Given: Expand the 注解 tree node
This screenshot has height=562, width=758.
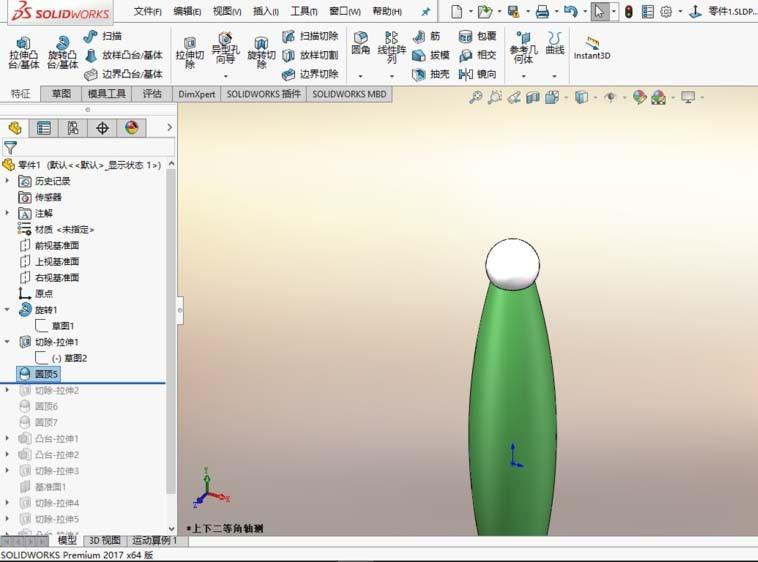Looking at the screenshot, I should pyautogui.click(x=7, y=213).
